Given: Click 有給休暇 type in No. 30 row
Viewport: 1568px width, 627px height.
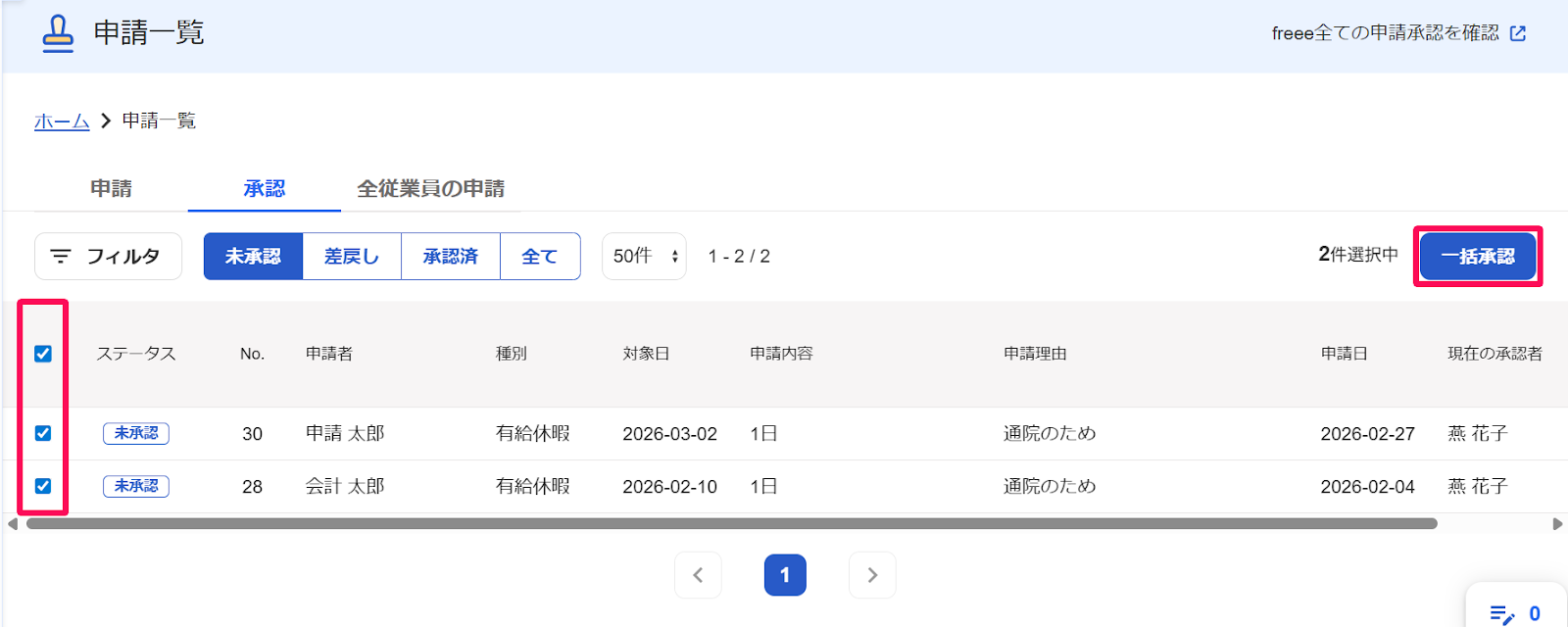Looking at the screenshot, I should pos(533,433).
